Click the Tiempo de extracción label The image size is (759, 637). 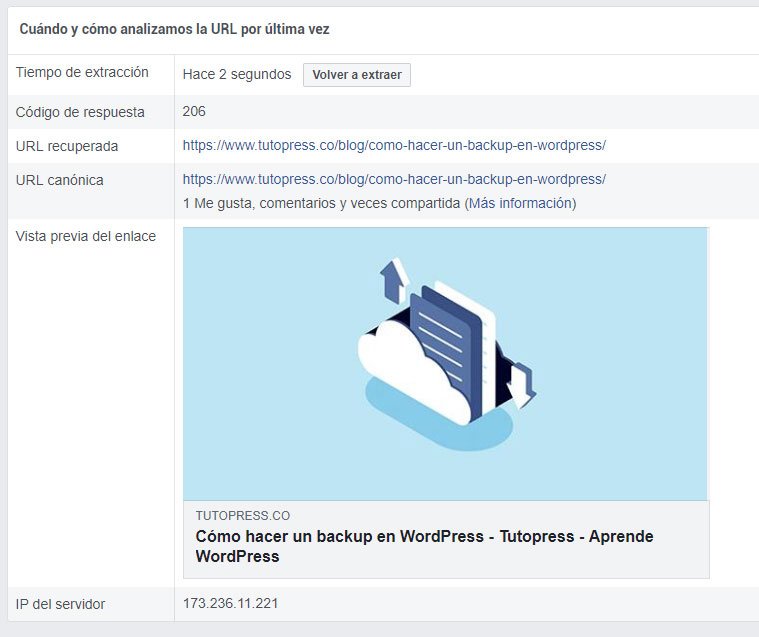coord(82,72)
